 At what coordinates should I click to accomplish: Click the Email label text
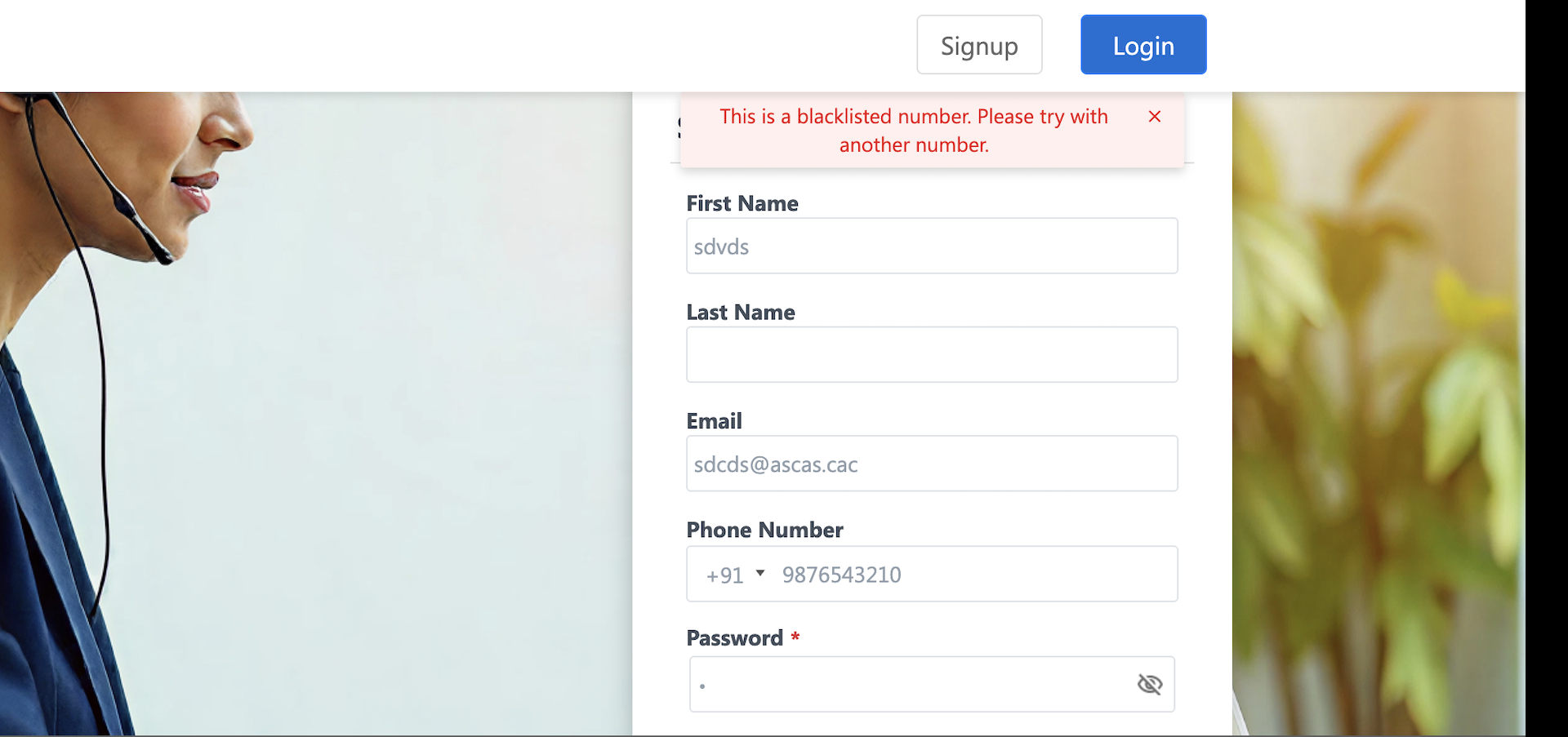714,421
